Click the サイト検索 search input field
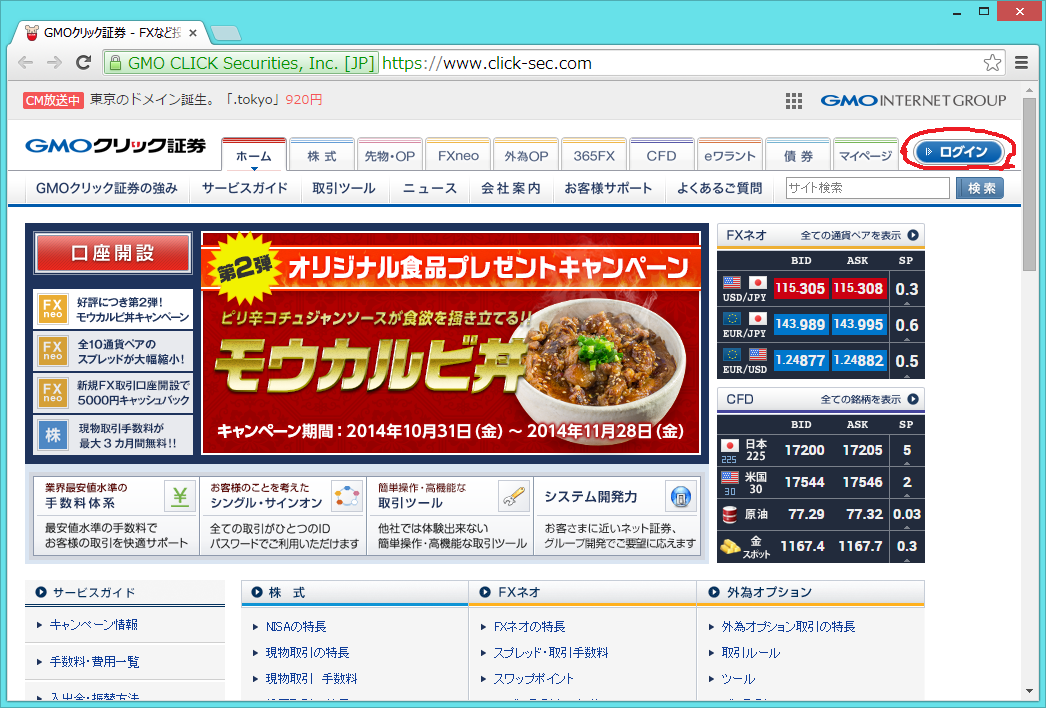The height and width of the screenshot is (708, 1046). coord(866,188)
